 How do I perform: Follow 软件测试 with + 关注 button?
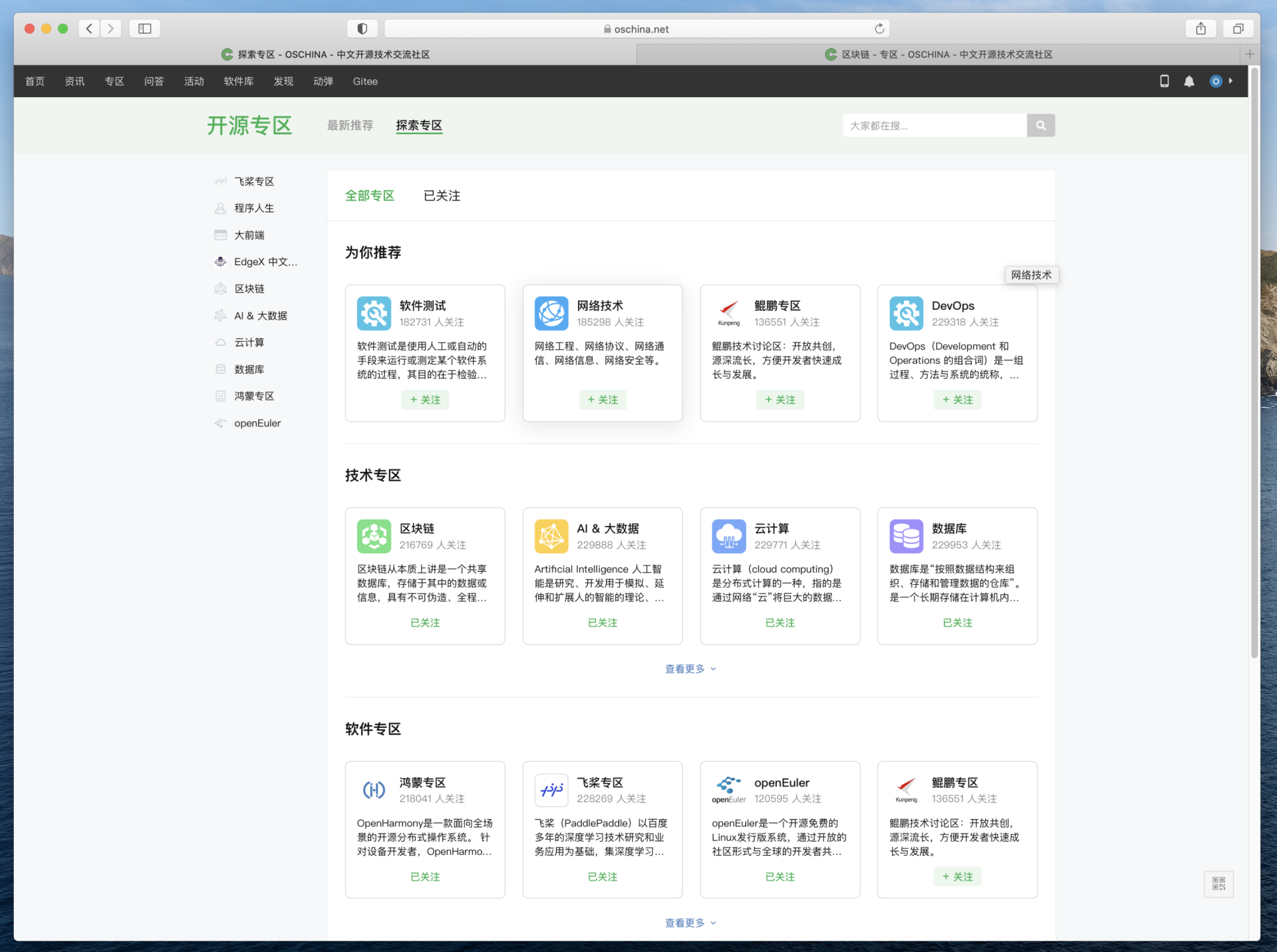tap(425, 400)
